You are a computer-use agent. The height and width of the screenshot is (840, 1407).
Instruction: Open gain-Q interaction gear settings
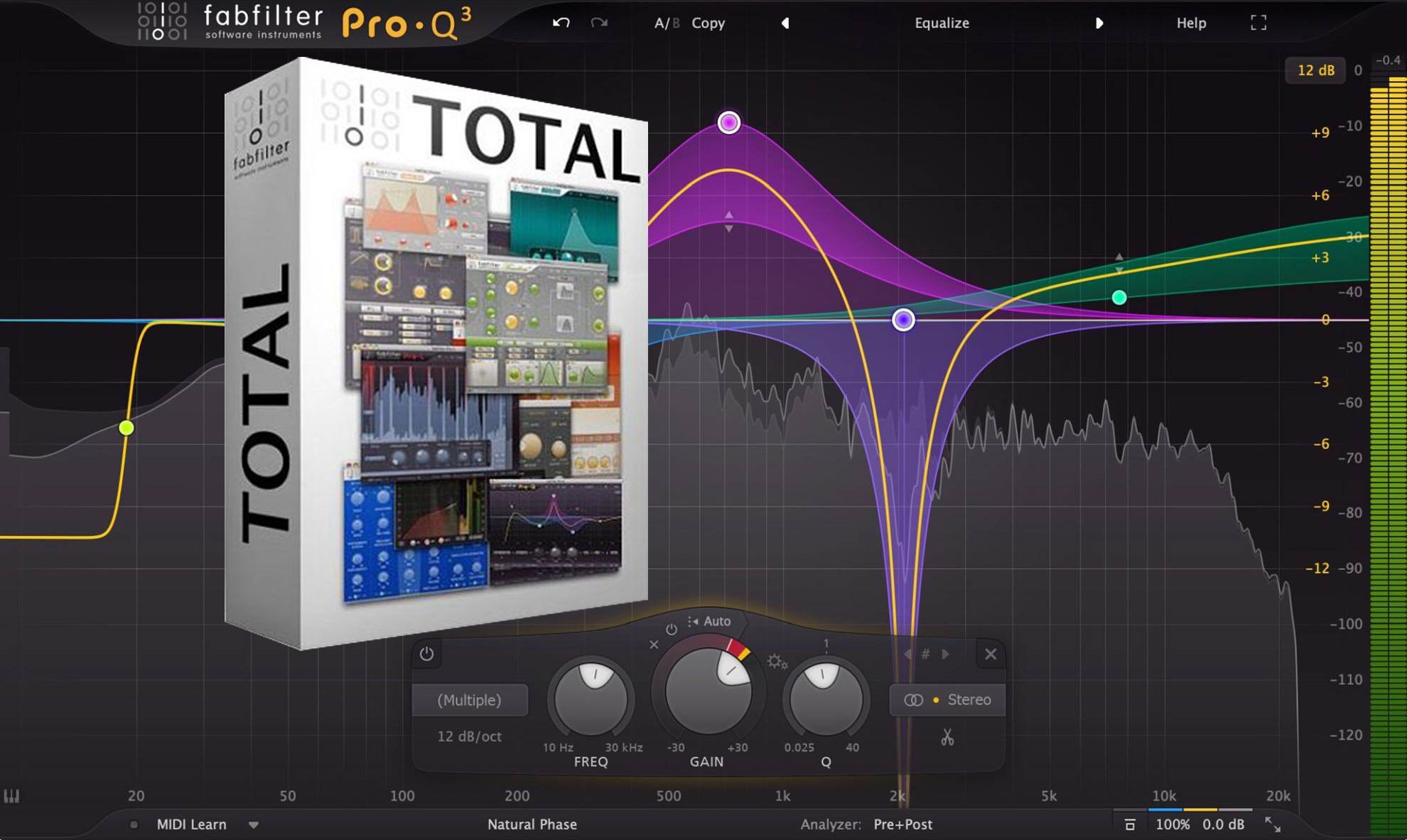[776, 662]
